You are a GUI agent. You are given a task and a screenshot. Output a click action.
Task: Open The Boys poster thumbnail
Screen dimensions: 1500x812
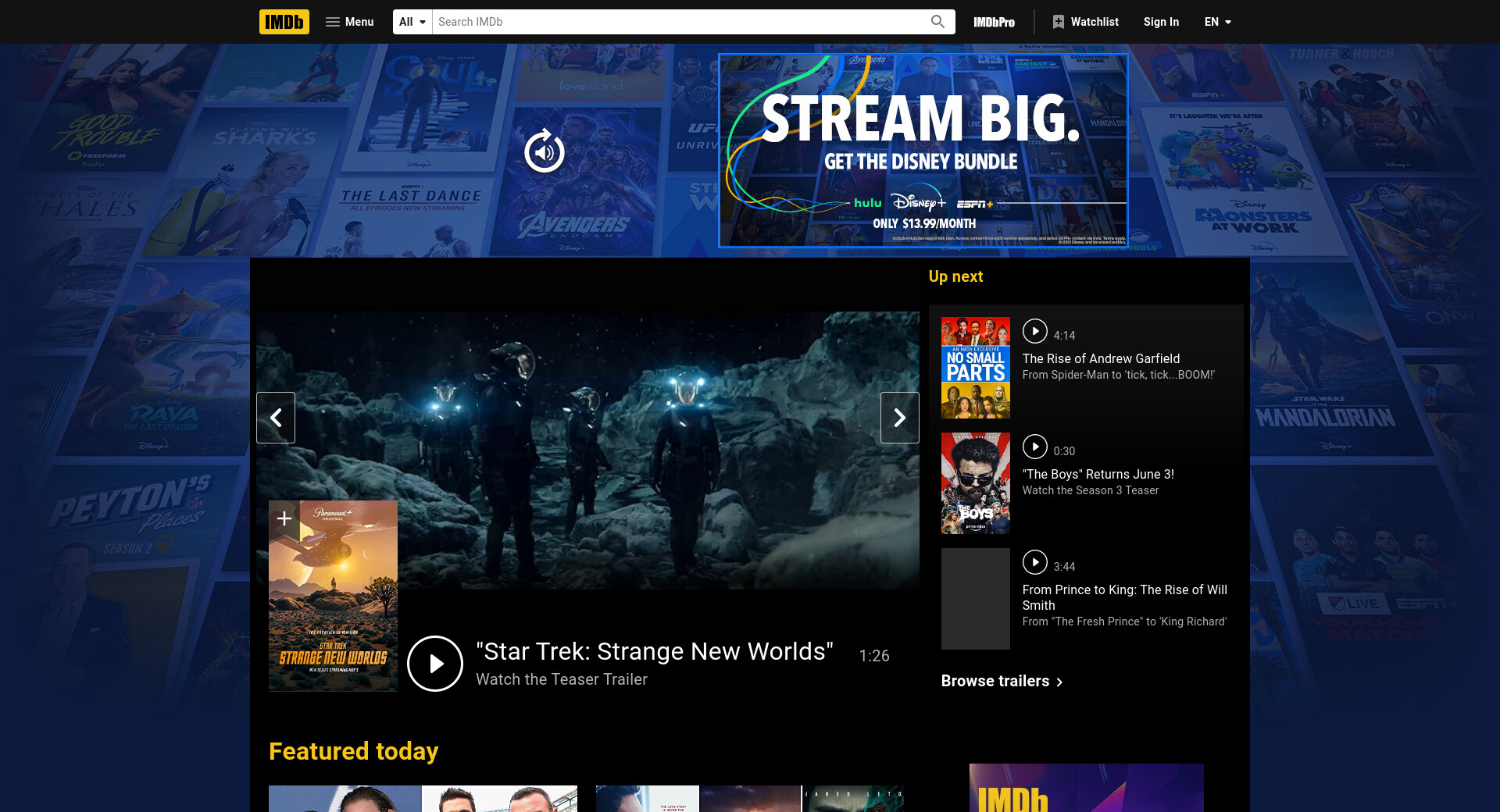[x=976, y=483]
